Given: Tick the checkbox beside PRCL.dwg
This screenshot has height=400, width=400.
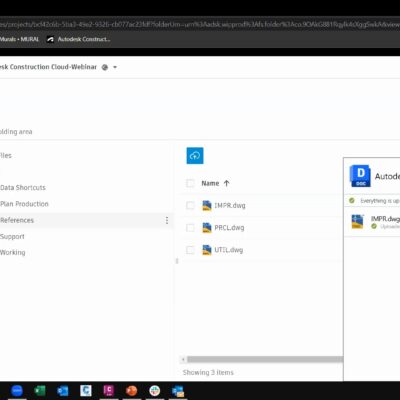Looking at the screenshot, I should (x=190, y=228).
